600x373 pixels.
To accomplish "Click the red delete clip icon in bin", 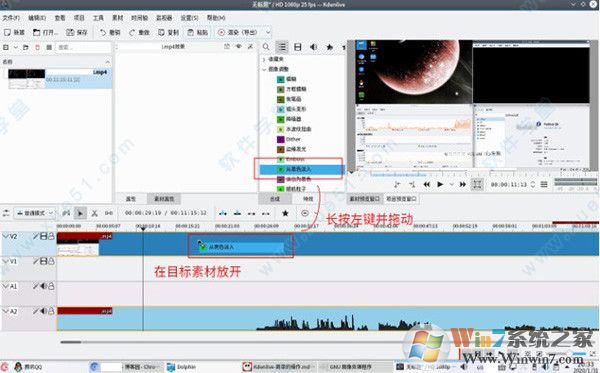I will pos(38,47).
